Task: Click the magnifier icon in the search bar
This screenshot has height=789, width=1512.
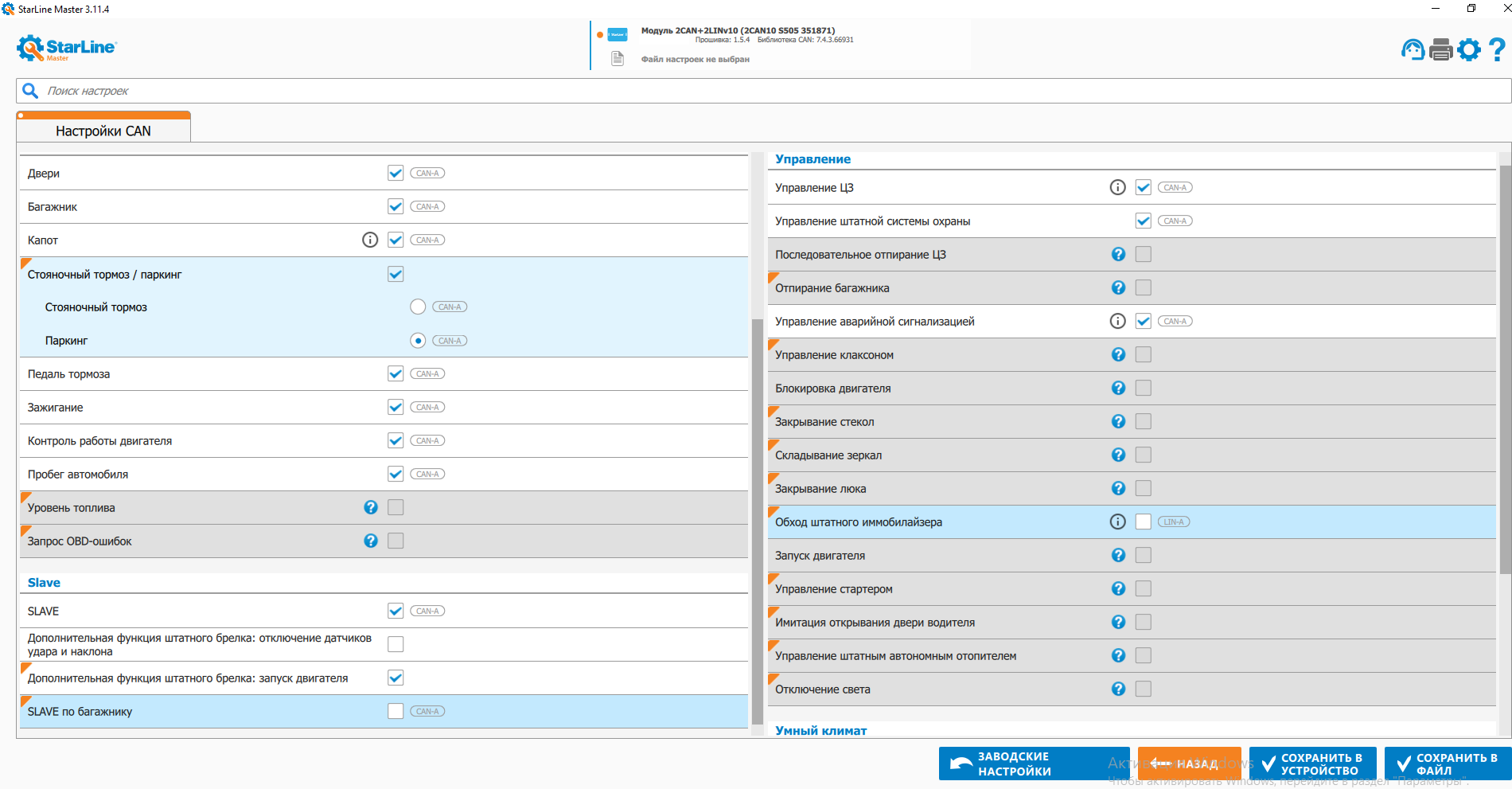Action: pyautogui.click(x=30, y=91)
